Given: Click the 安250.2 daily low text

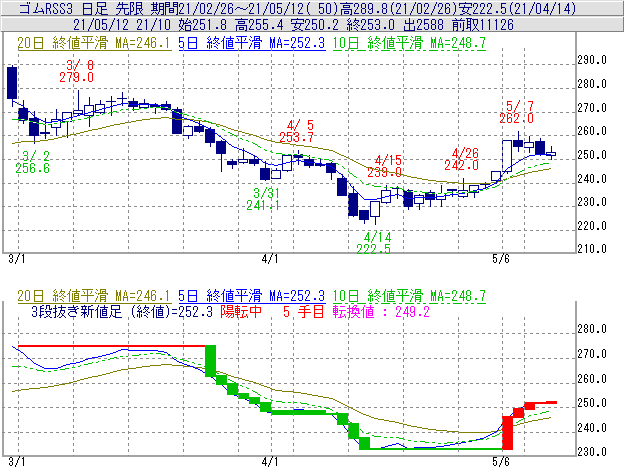Looking at the screenshot, I should click(x=314, y=25).
